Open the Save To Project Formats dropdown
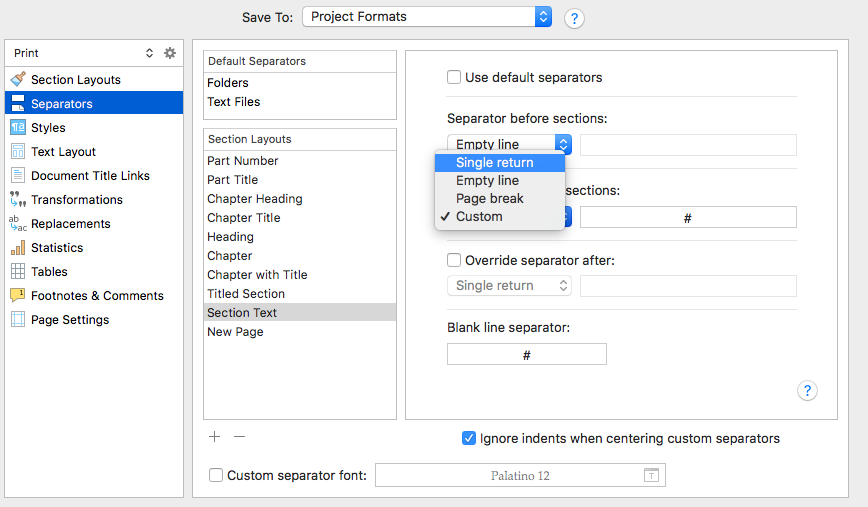 [427, 16]
